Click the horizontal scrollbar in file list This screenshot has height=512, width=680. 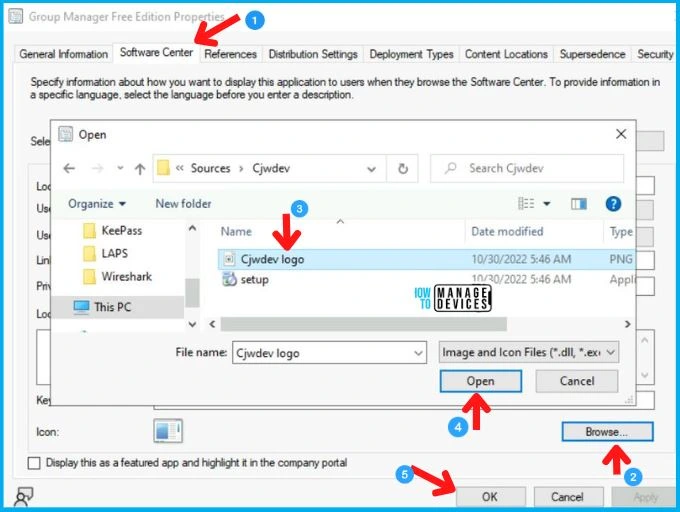(363, 324)
